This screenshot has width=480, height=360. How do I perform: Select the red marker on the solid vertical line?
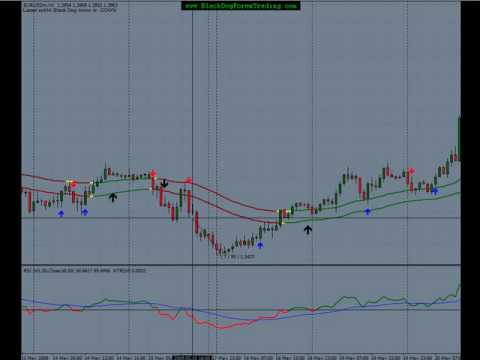(x=189, y=181)
